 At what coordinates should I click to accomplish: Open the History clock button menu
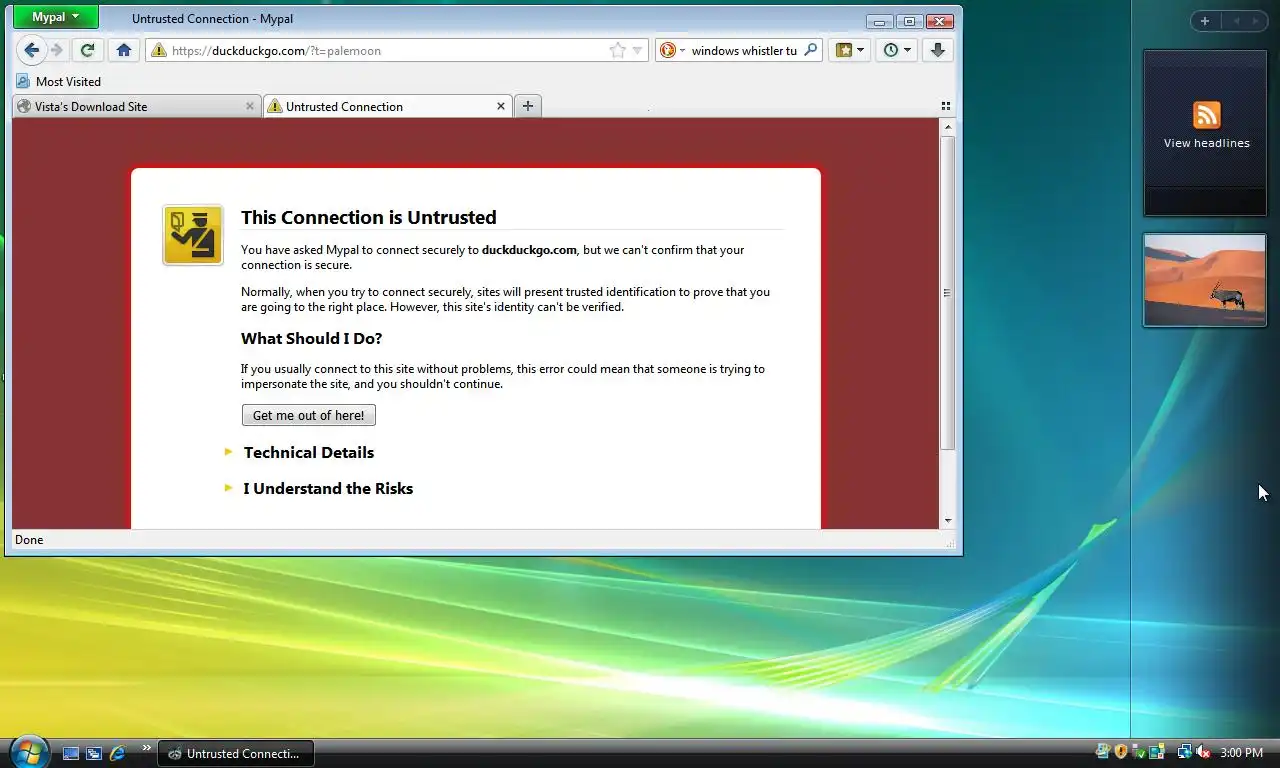[897, 50]
